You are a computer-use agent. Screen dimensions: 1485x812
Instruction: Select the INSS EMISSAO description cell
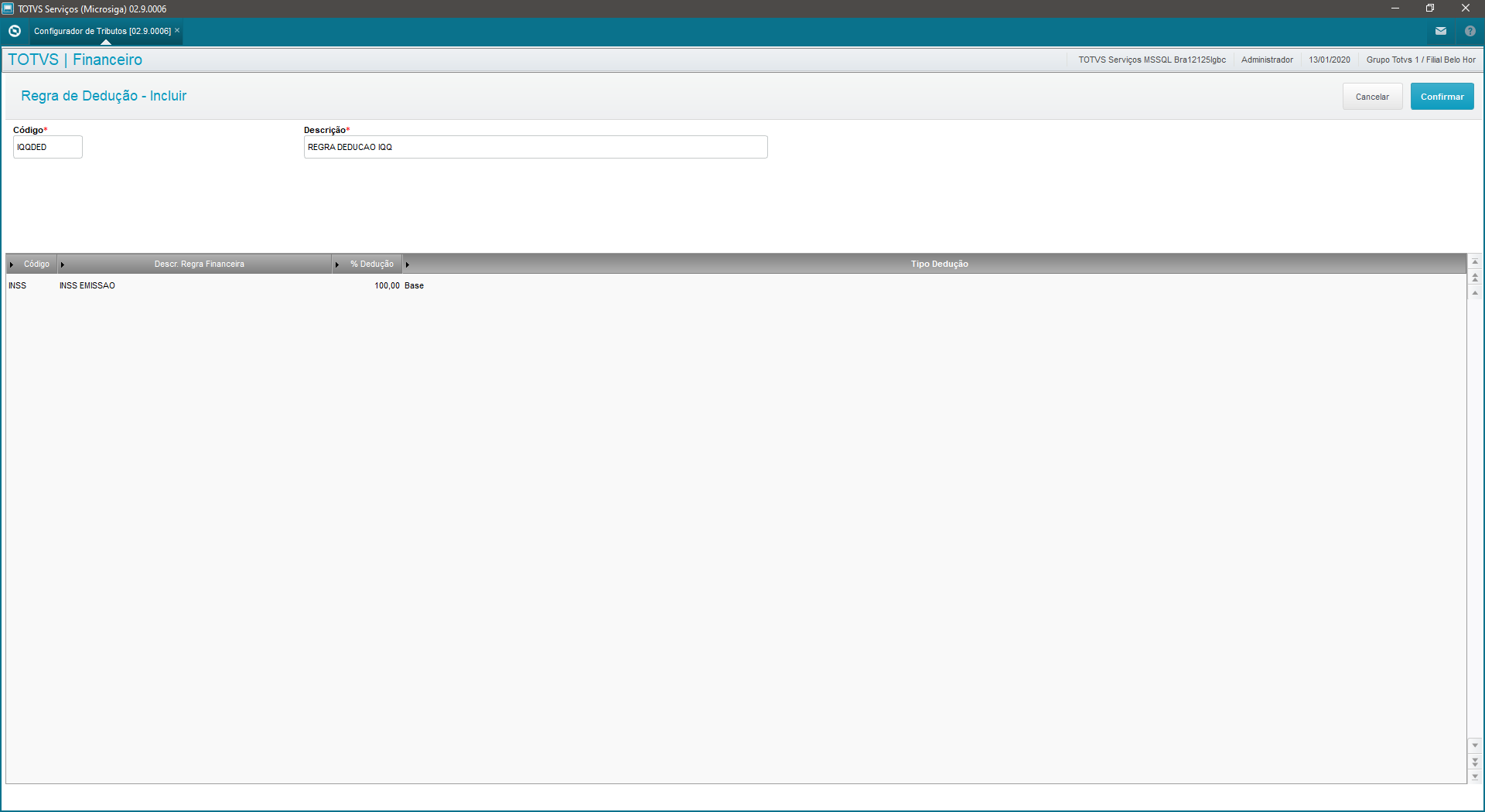coord(195,285)
